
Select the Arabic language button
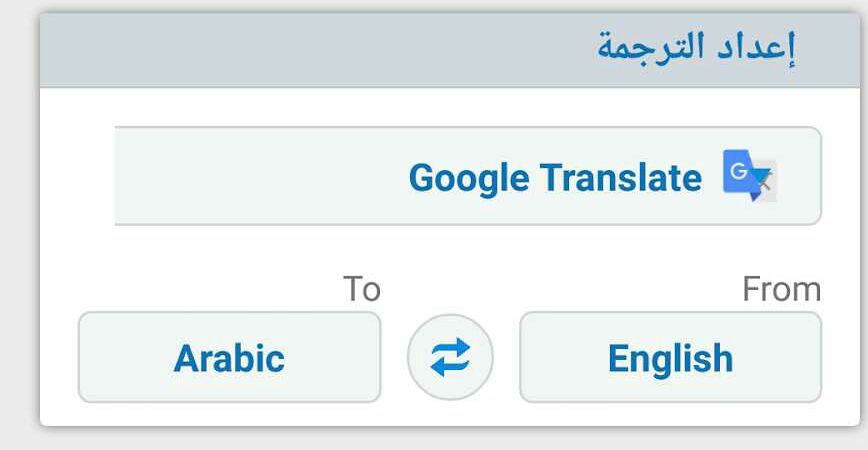[x=229, y=357]
